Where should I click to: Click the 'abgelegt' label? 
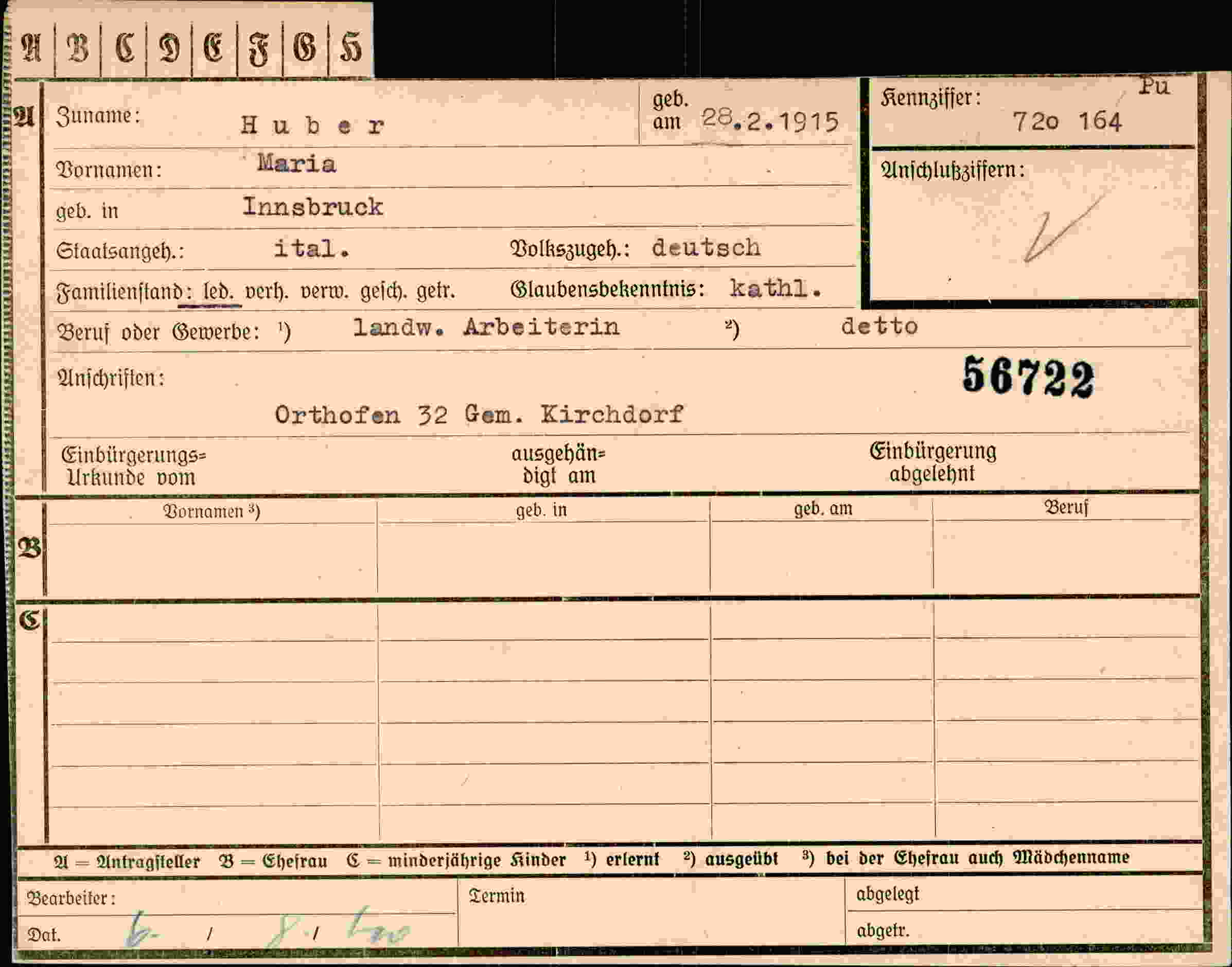pyautogui.click(x=888, y=894)
